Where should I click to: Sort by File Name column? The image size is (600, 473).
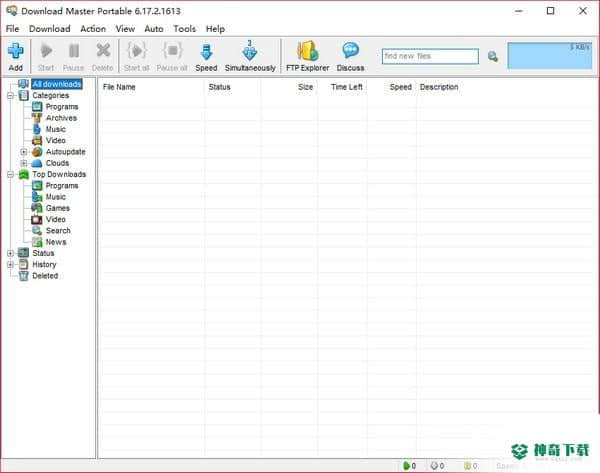pos(119,87)
